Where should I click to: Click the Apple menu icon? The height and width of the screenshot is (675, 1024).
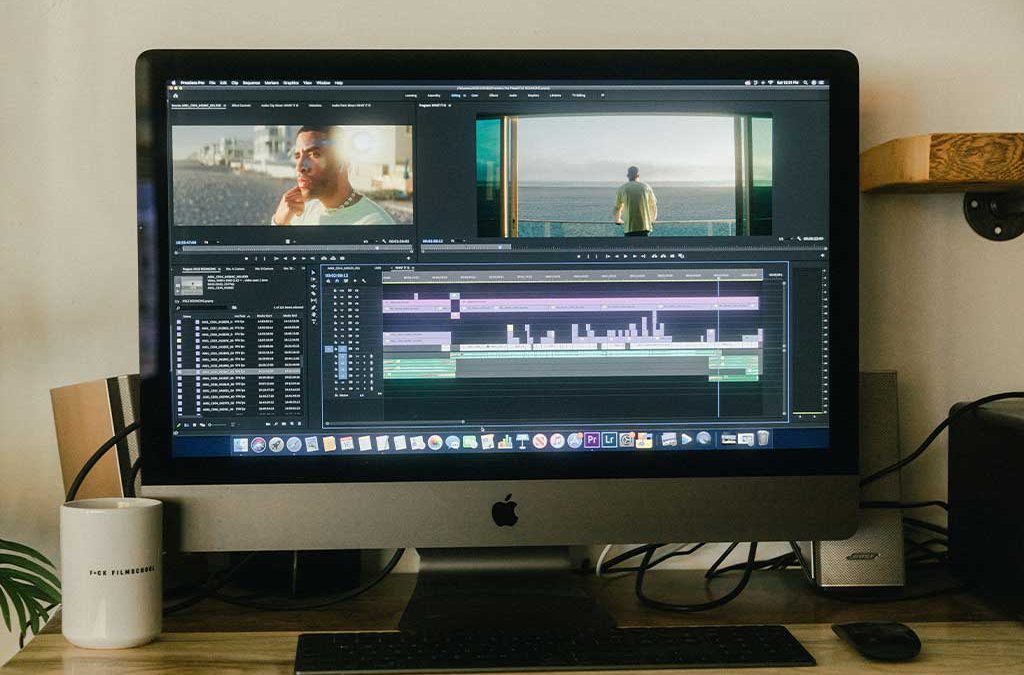click(x=173, y=82)
